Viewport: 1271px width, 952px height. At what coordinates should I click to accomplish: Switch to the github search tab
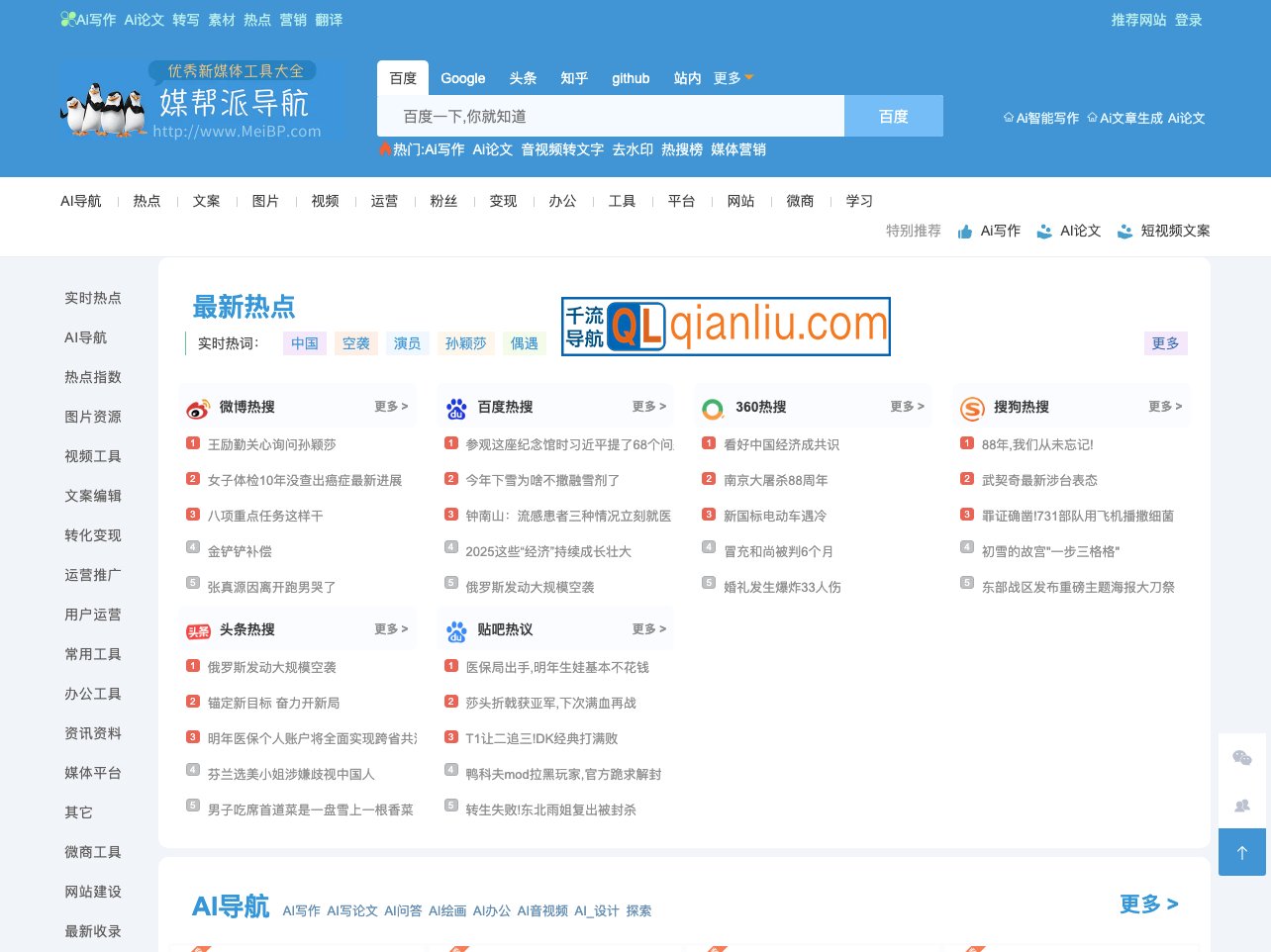[x=631, y=78]
